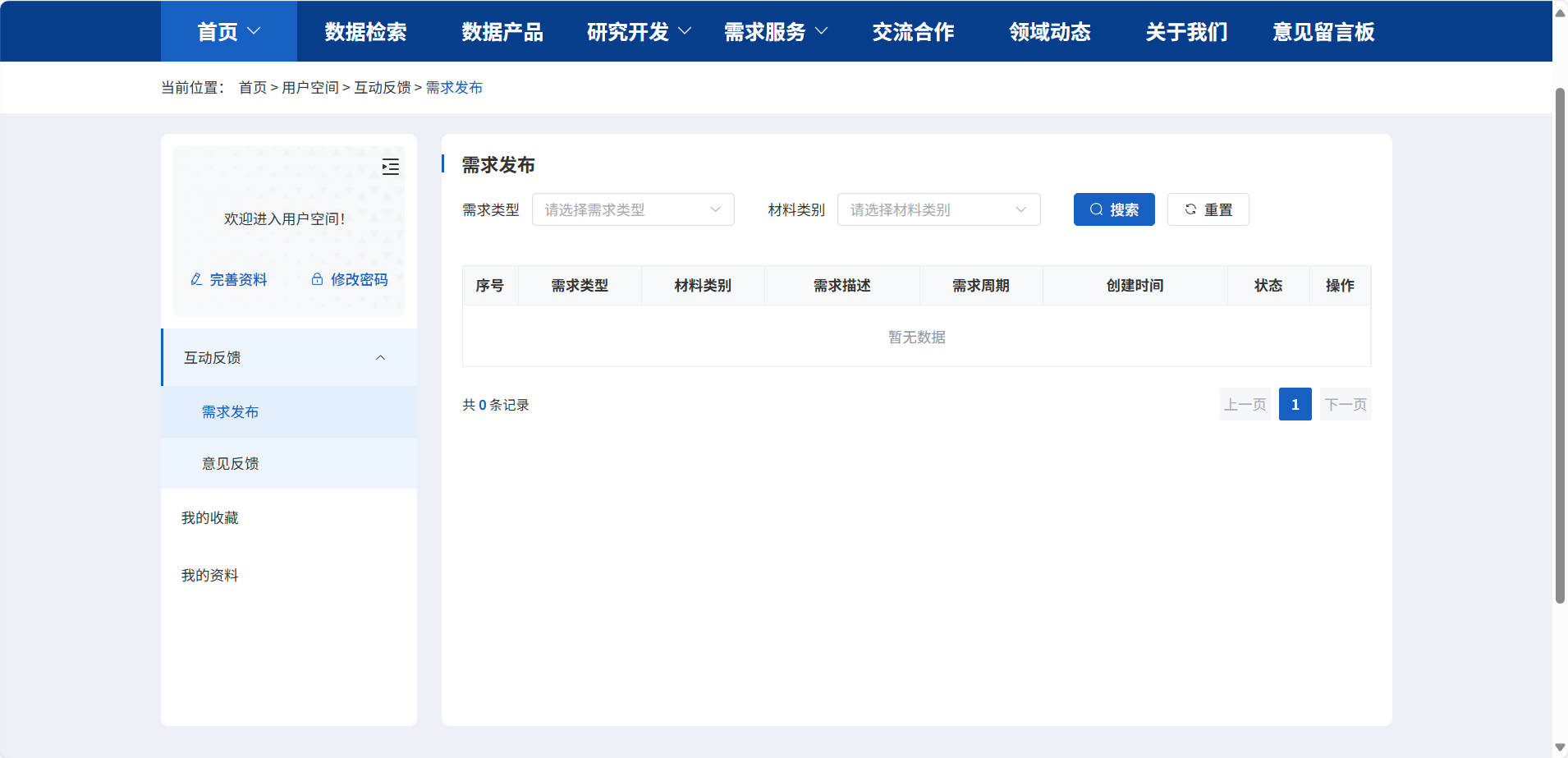The width and height of the screenshot is (1568, 758).
Task: Open the 修改密码 link
Action: tap(358, 279)
